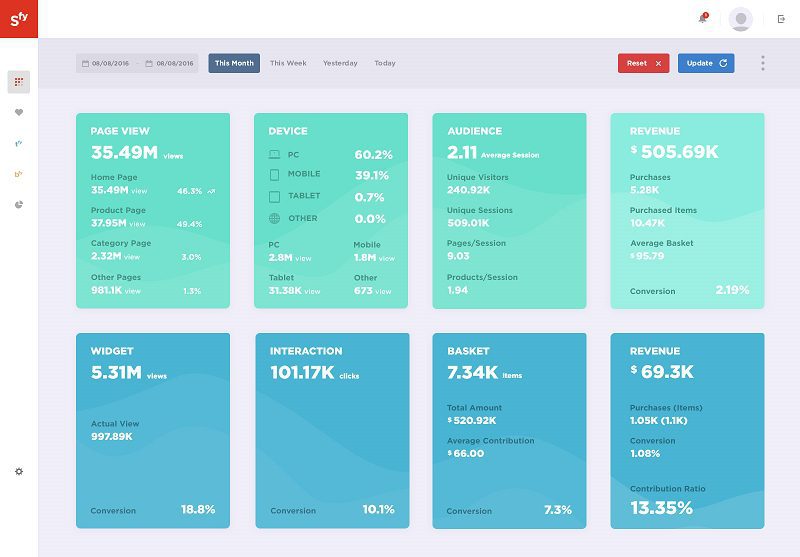Open the notifications bell
Image resolution: width=800 pixels, height=557 pixels.
tap(703, 18)
